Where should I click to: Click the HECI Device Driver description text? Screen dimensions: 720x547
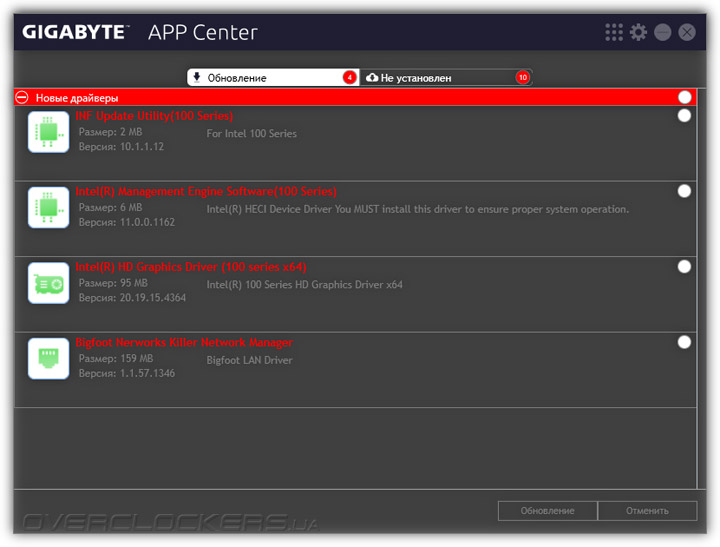pos(418,209)
